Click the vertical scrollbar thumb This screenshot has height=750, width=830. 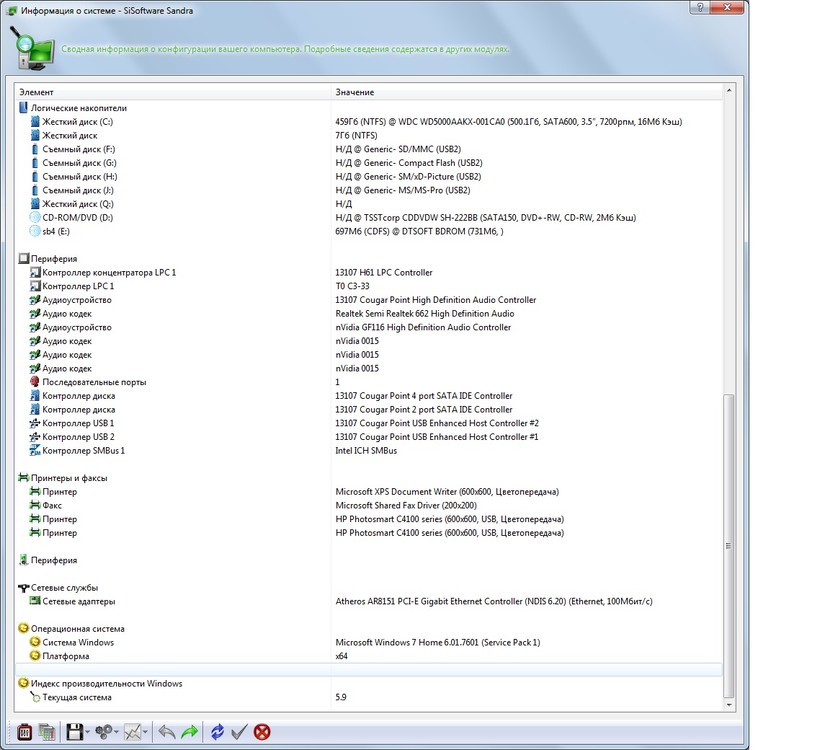pyautogui.click(x=729, y=546)
